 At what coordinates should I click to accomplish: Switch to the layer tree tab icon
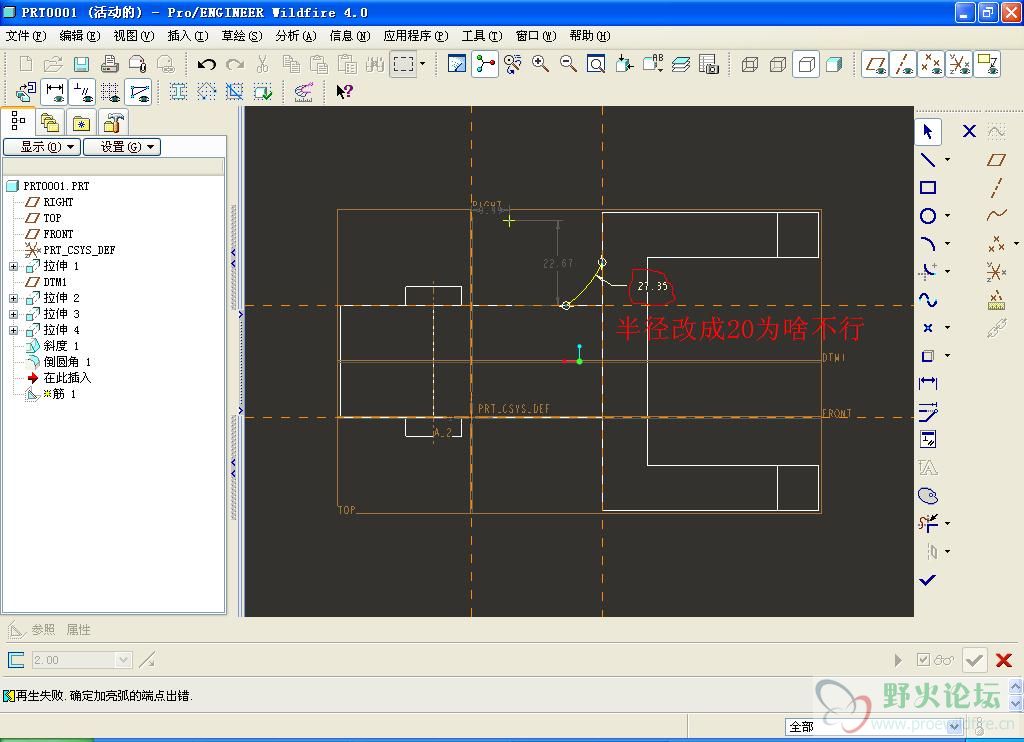50,122
